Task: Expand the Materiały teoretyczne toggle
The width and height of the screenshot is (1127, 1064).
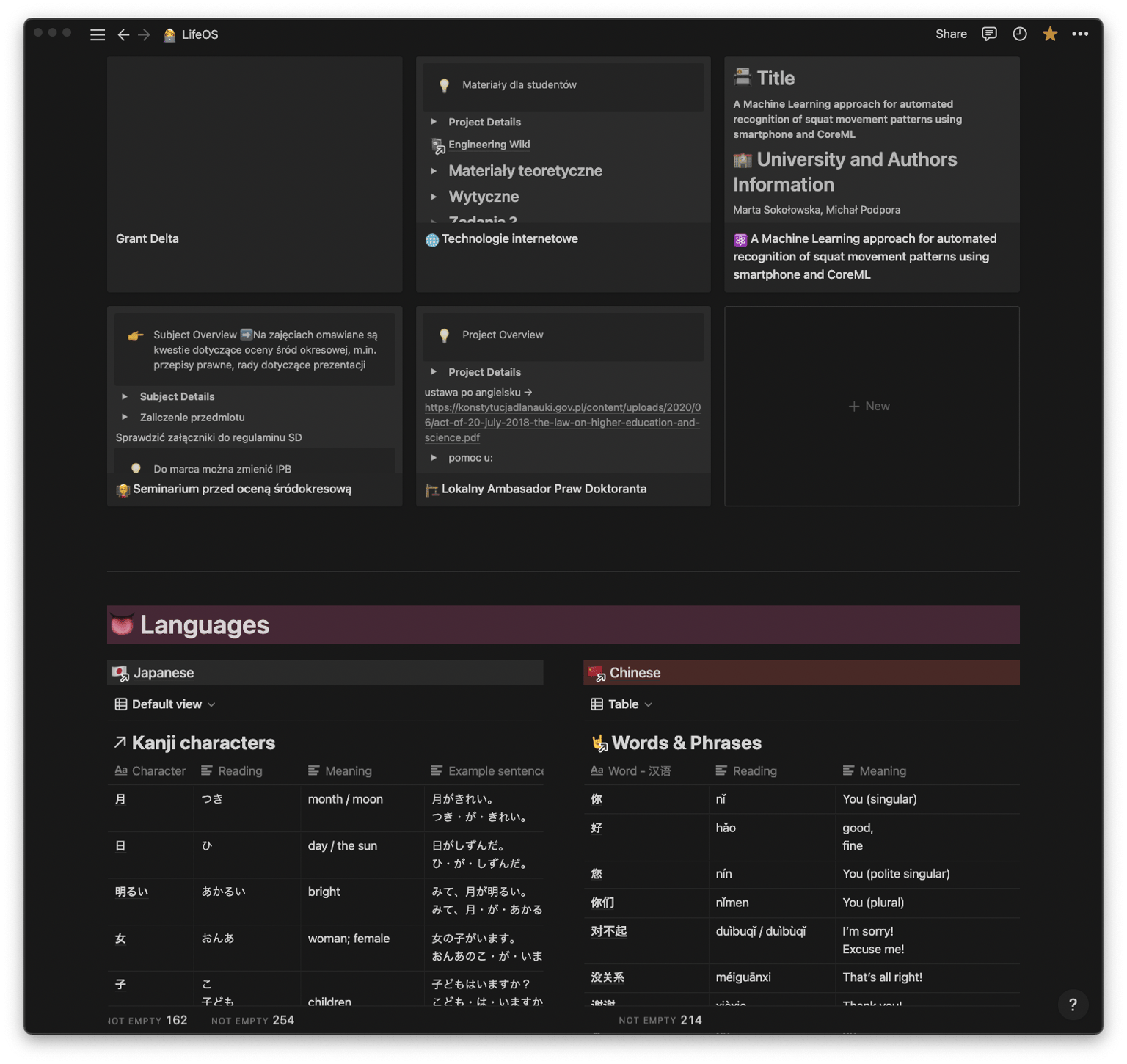Action: 434,171
